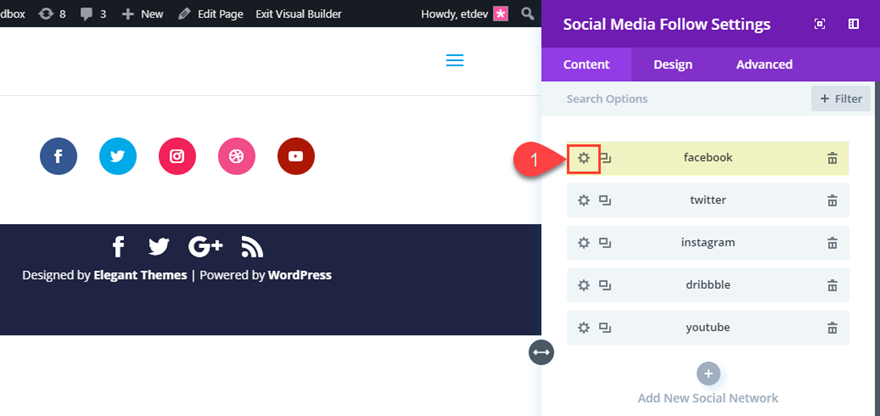This screenshot has width=880, height=416.
Task: Snap settings modal to sidebar icon
Action: [854, 24]
